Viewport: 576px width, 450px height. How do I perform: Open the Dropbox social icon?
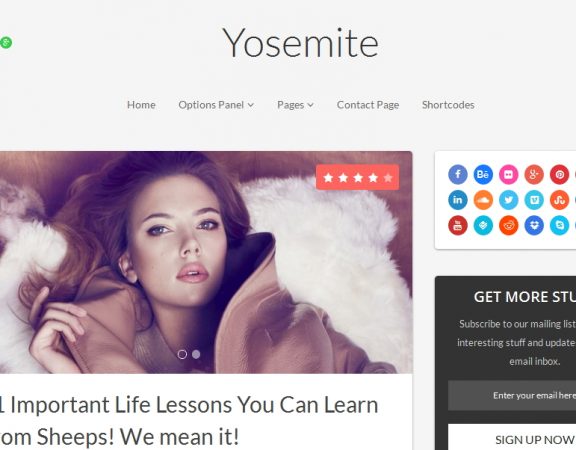[534, 225]
